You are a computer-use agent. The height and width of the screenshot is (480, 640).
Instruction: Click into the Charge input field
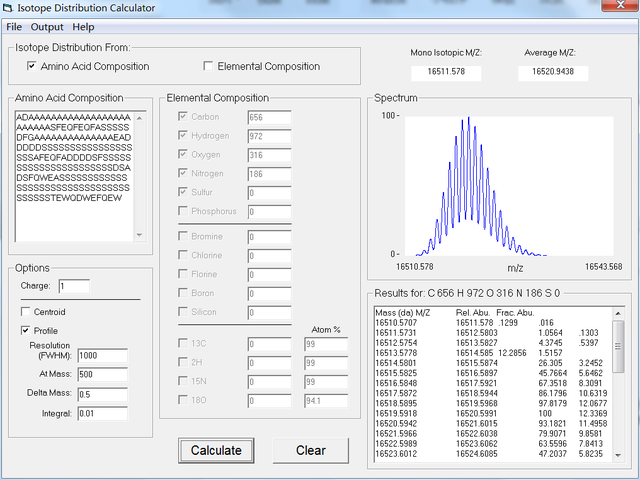click(73, 287)
